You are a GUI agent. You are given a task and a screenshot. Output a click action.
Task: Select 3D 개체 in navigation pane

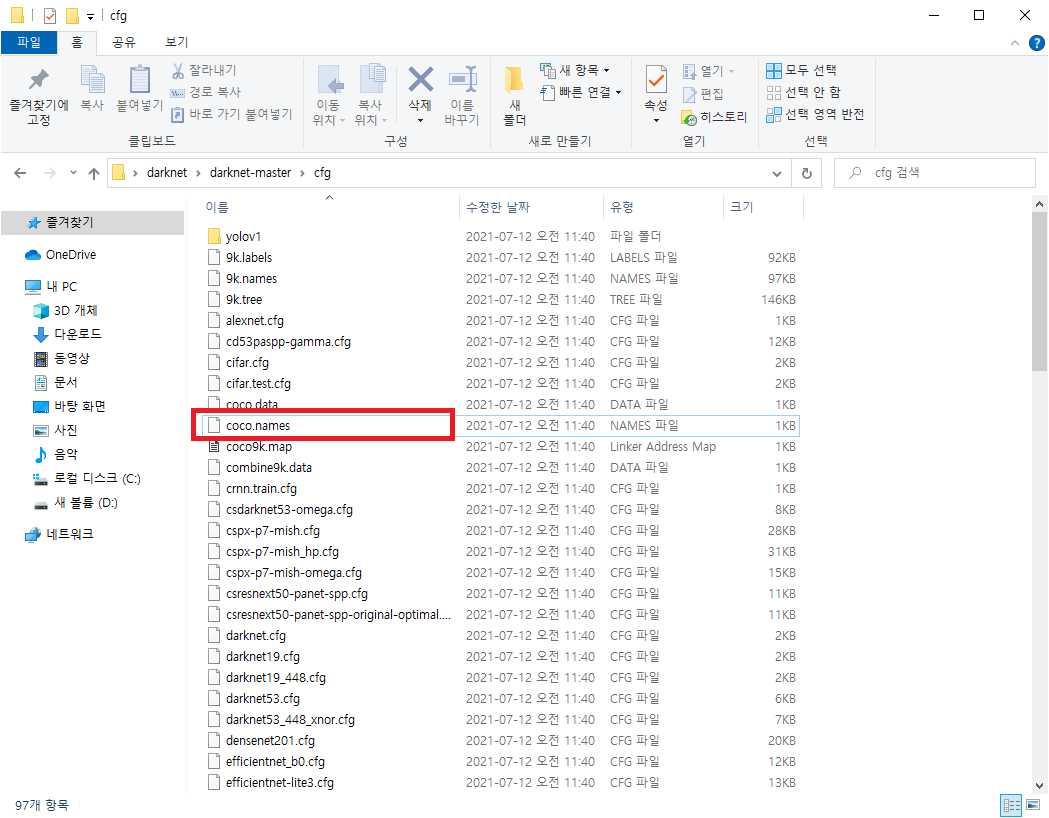click(66, 310)
